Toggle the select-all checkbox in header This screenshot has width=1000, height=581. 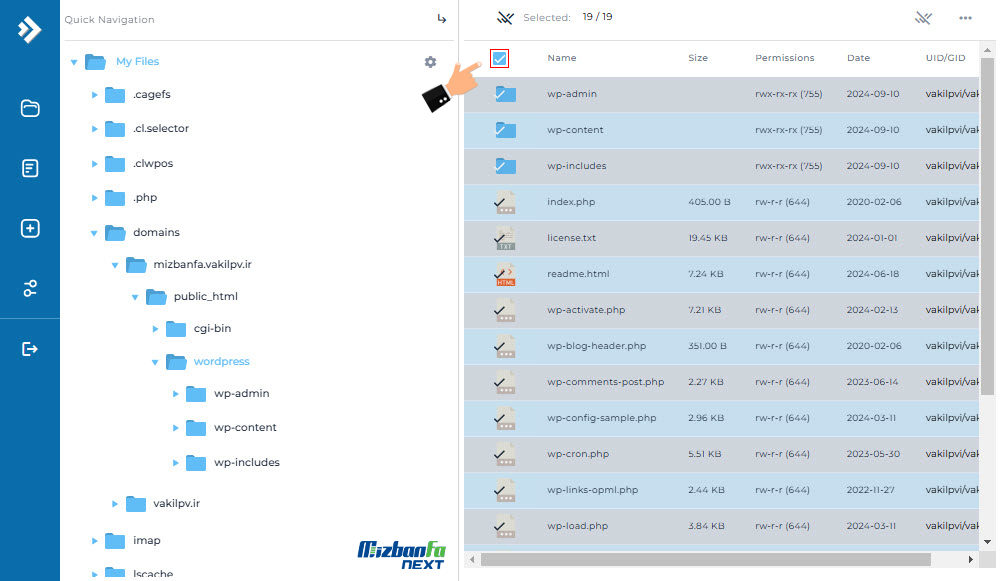[x=499, y=59]
